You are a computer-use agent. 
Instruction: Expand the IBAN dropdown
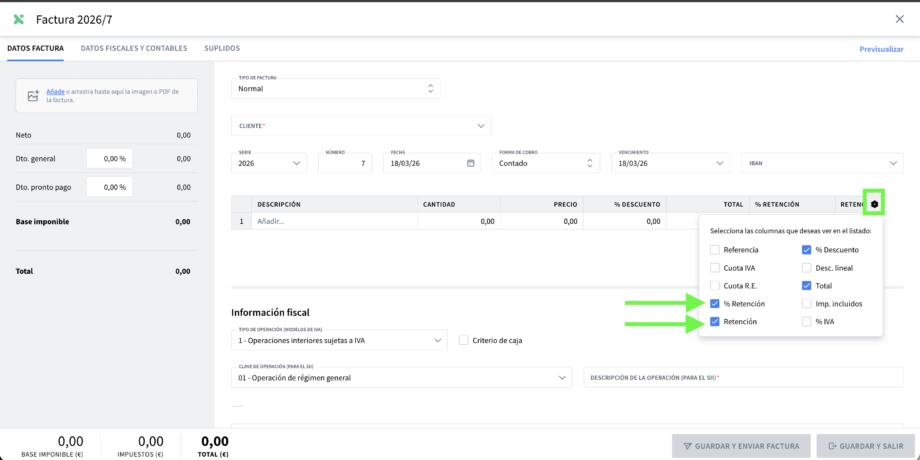(x=893, y=163)
